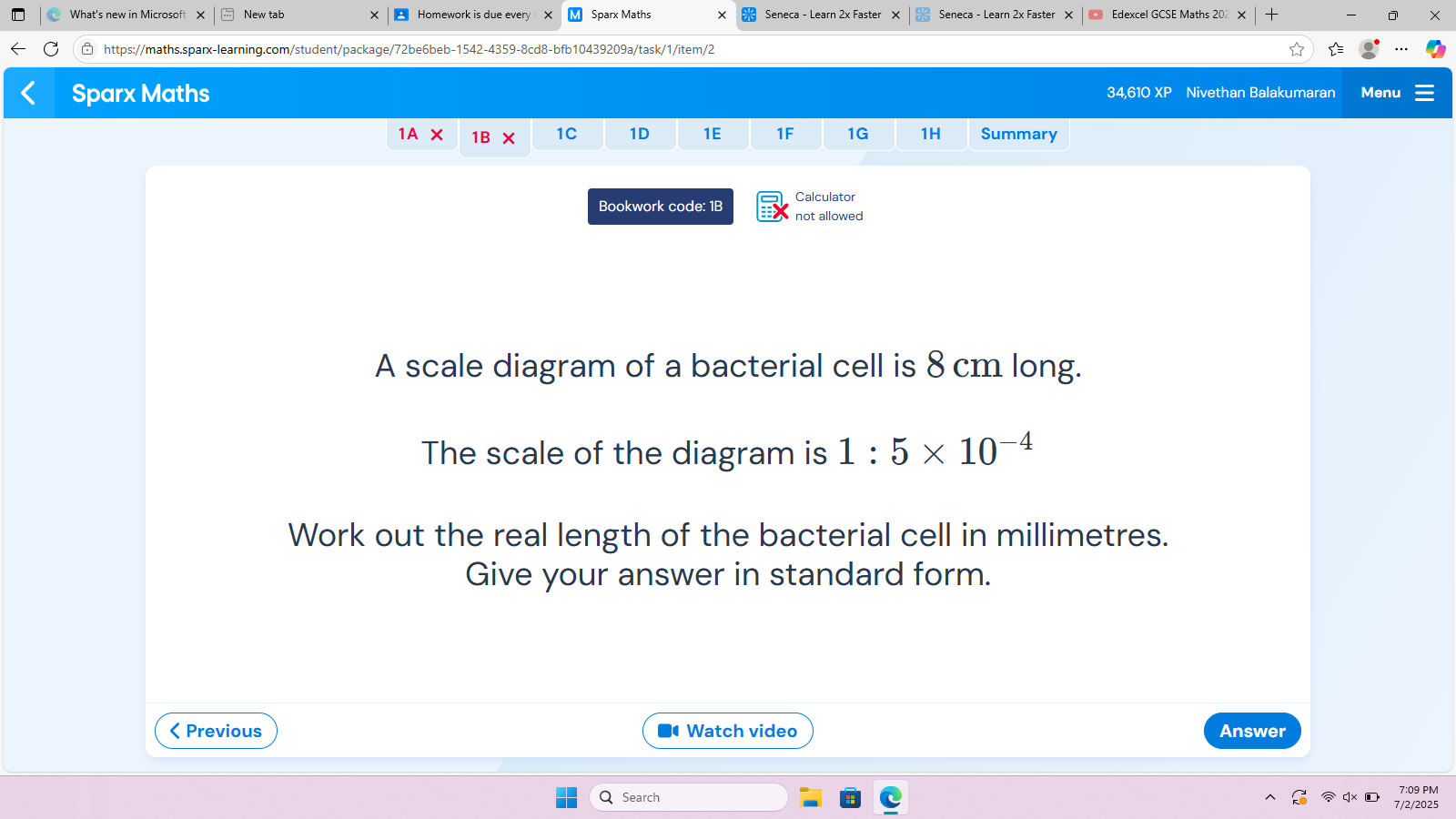Image resolution: width=1456 pixels, height=819 pixels.
Task: Open Windows Start menu
Action: tap(566, 797)
